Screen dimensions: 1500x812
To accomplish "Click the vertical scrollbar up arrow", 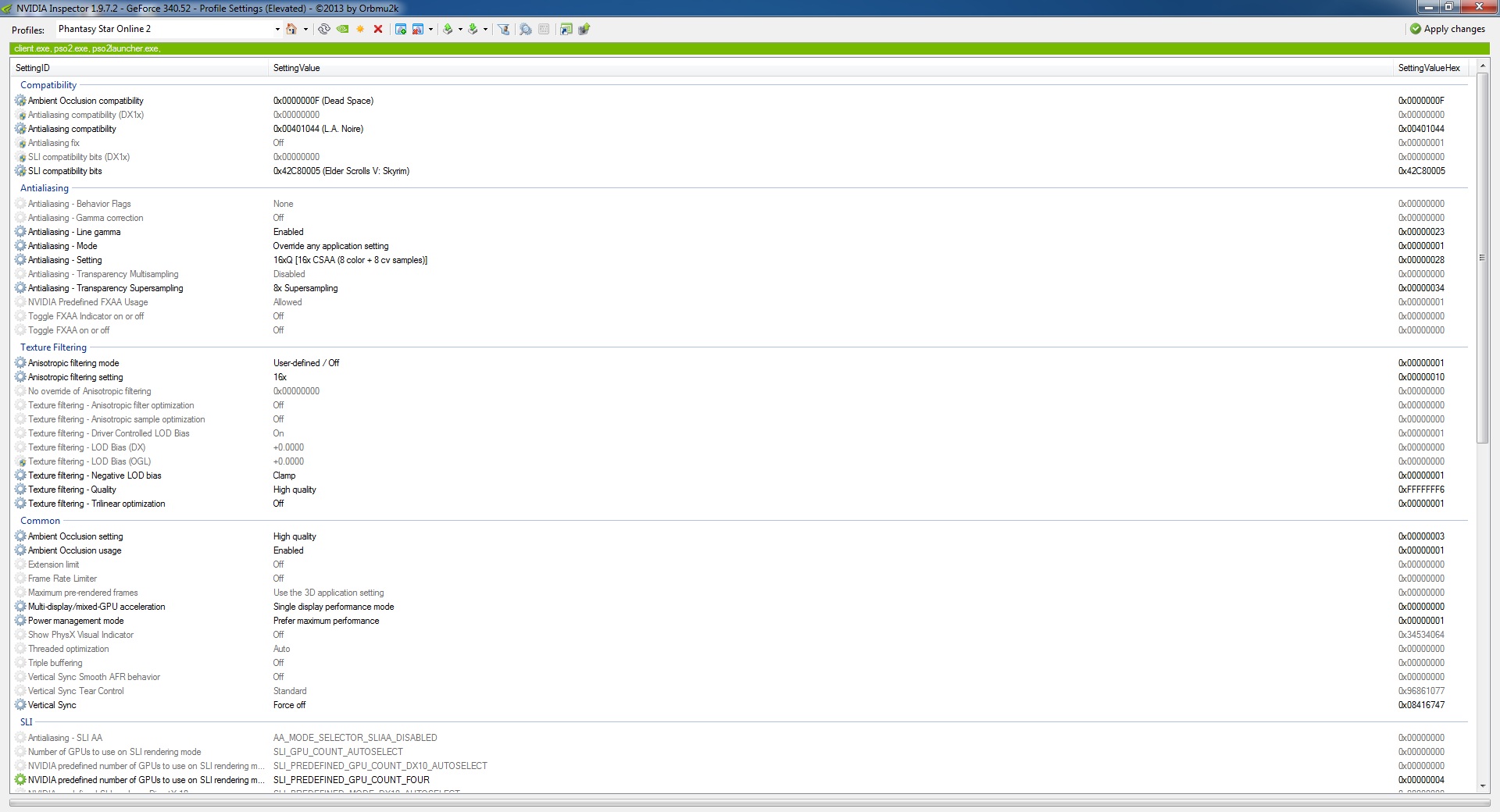I will click(x=1482, y=67).
